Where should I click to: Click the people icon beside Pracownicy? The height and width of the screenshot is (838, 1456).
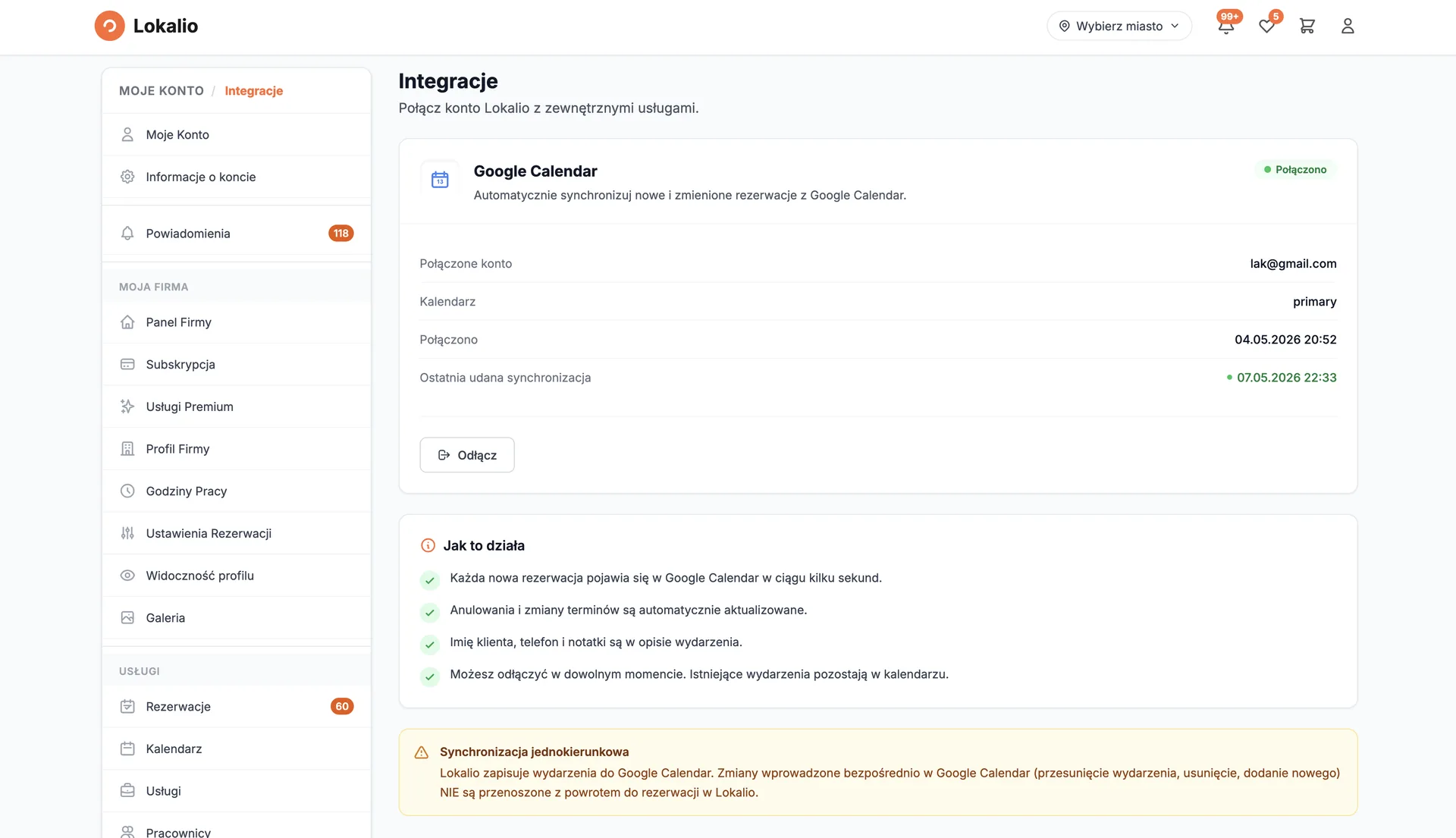click(x=127, y=832)
